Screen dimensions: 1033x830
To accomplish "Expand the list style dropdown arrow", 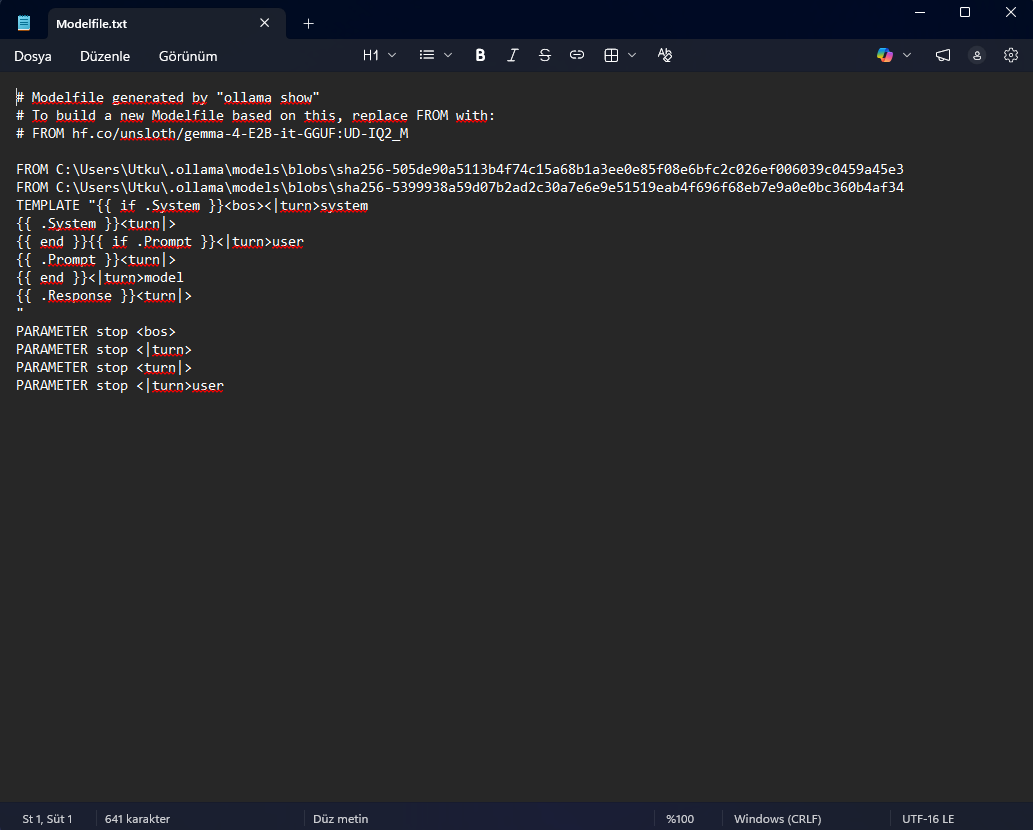I will [x=448, y=55].
